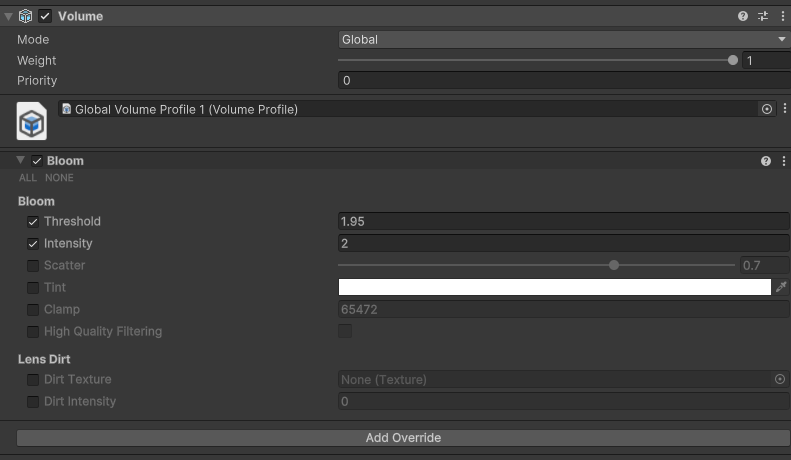Open the white Tint color swatch
Viewport: 791px width, 460px height.
555,287
